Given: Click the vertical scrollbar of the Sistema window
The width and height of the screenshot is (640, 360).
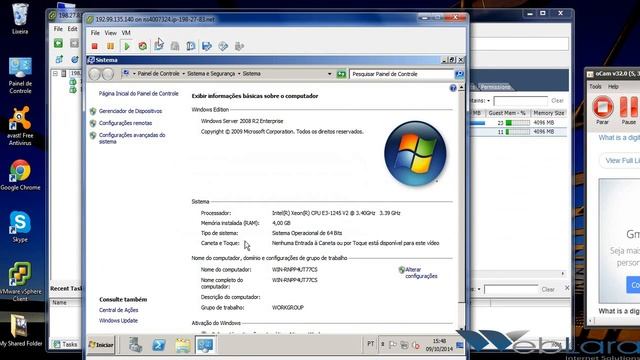Looking at the screenshot, I should [461, 208].
